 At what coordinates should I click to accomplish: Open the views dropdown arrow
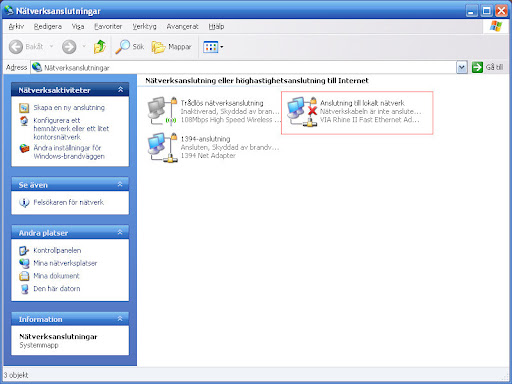pos(222,47)
